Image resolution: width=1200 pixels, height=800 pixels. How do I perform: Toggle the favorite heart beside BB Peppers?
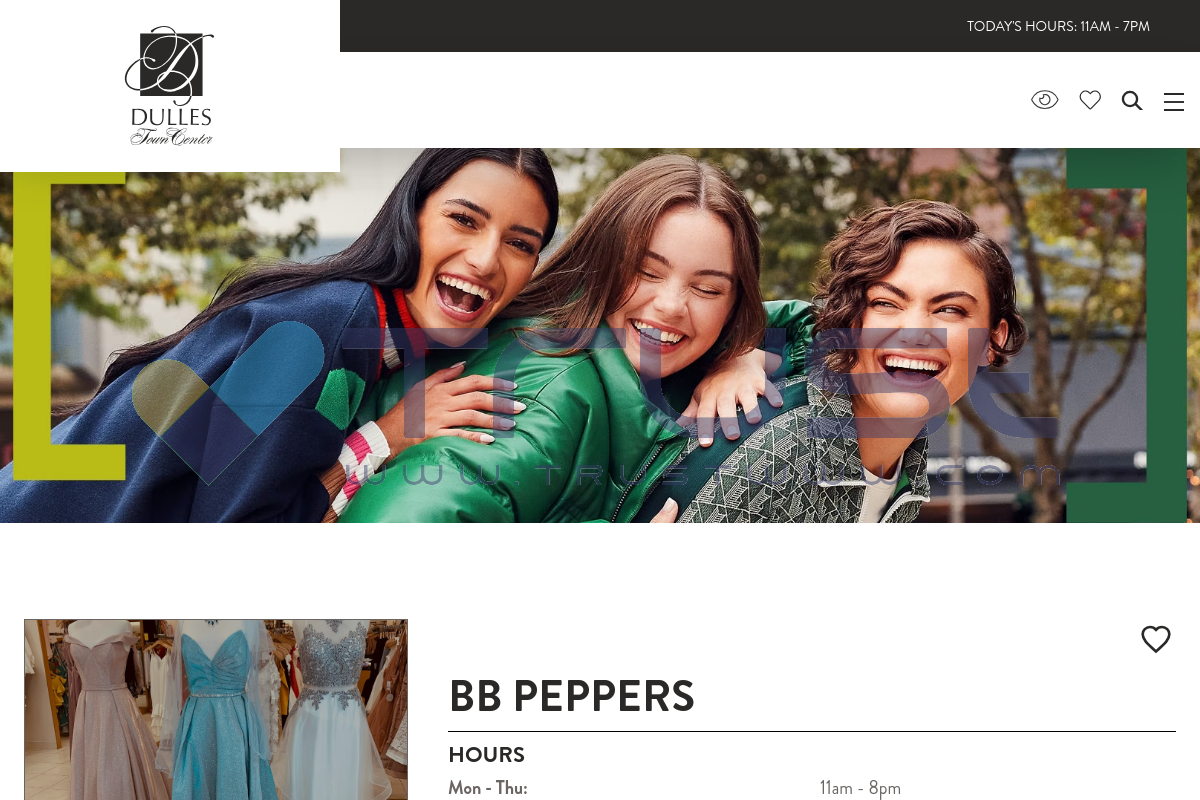pyautogui.click(x=1156, y=639)
